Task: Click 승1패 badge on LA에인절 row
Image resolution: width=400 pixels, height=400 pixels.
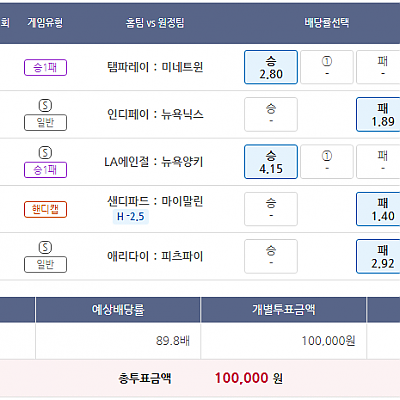Action: pyautogui.click(x=45, y=170)
